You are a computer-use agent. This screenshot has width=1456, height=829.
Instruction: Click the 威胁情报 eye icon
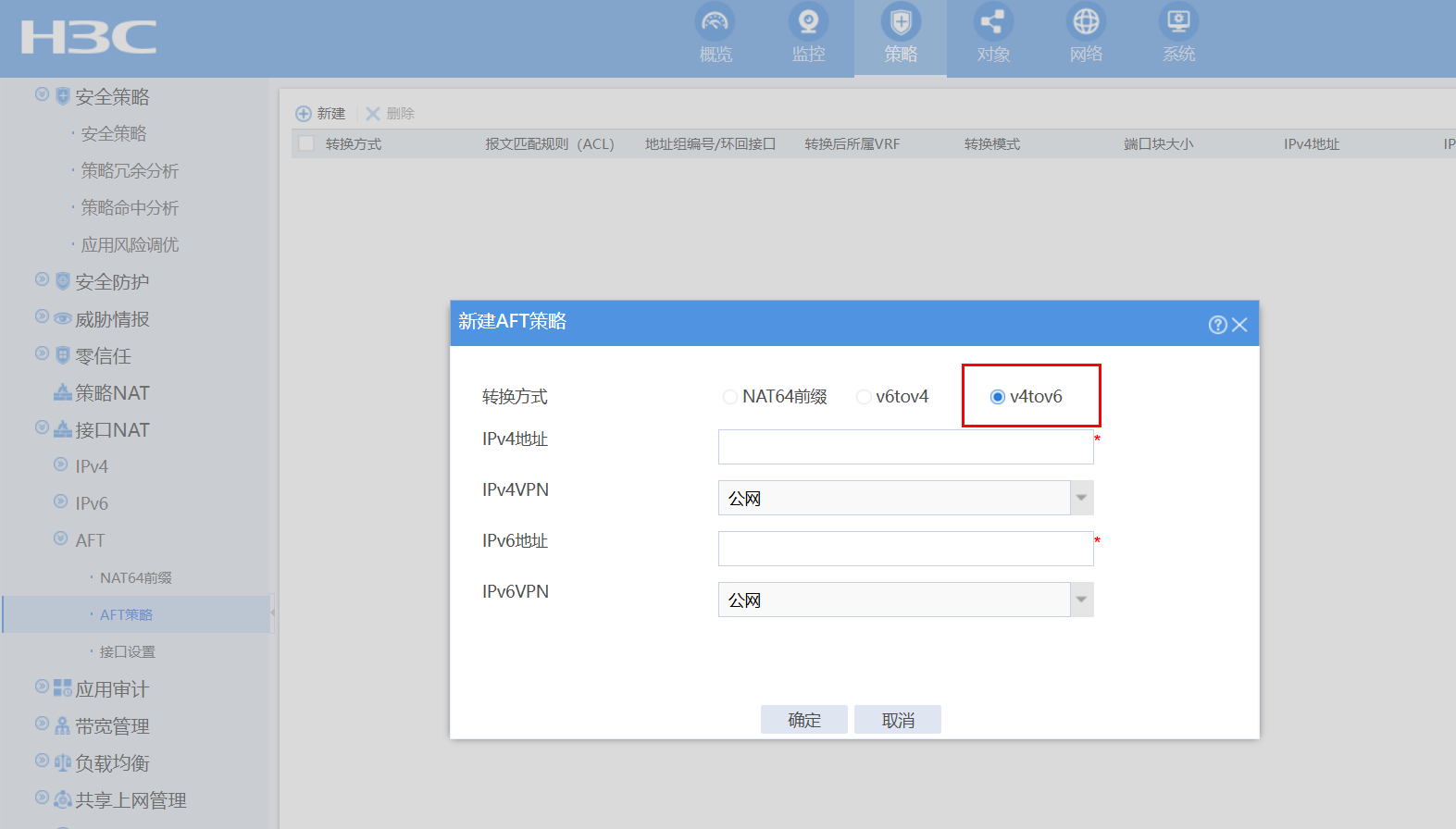[63, 319]
